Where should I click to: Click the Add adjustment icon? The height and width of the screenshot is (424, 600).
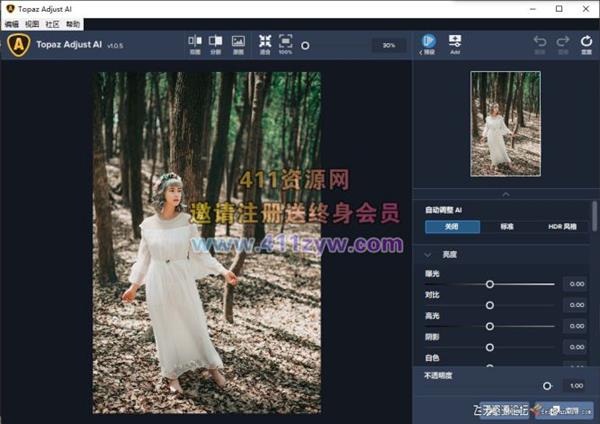455,42
